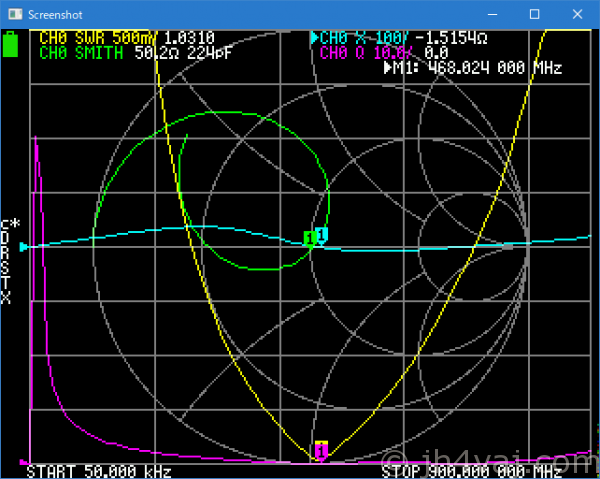
Task: Minimize the Screenshot window
Action: (489, 15)
